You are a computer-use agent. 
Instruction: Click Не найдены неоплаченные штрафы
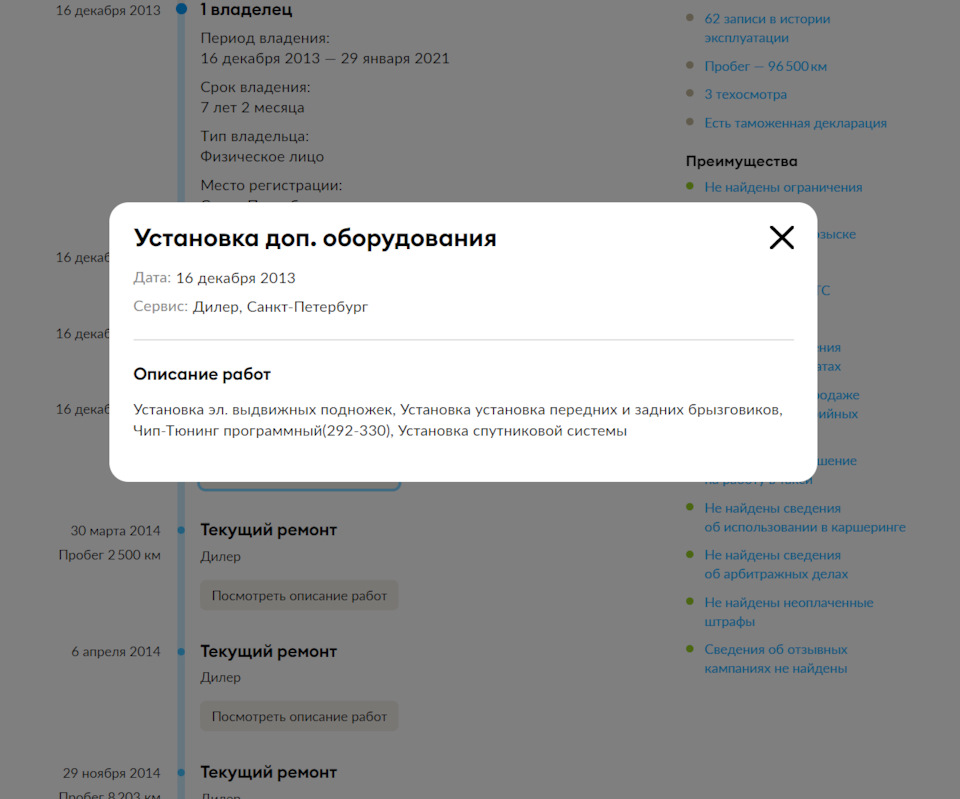coord(787,611)
